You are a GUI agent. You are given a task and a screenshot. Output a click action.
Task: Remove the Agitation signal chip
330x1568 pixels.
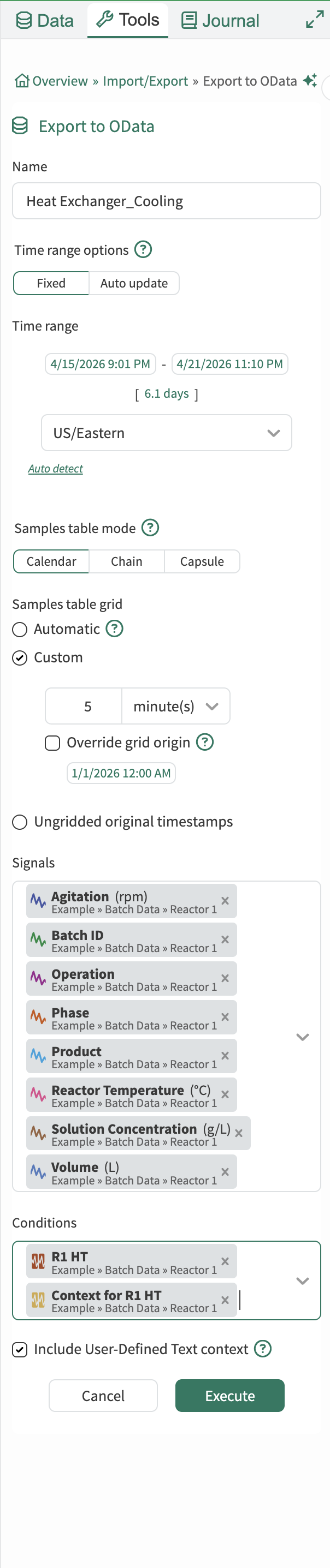coord(225,901)
